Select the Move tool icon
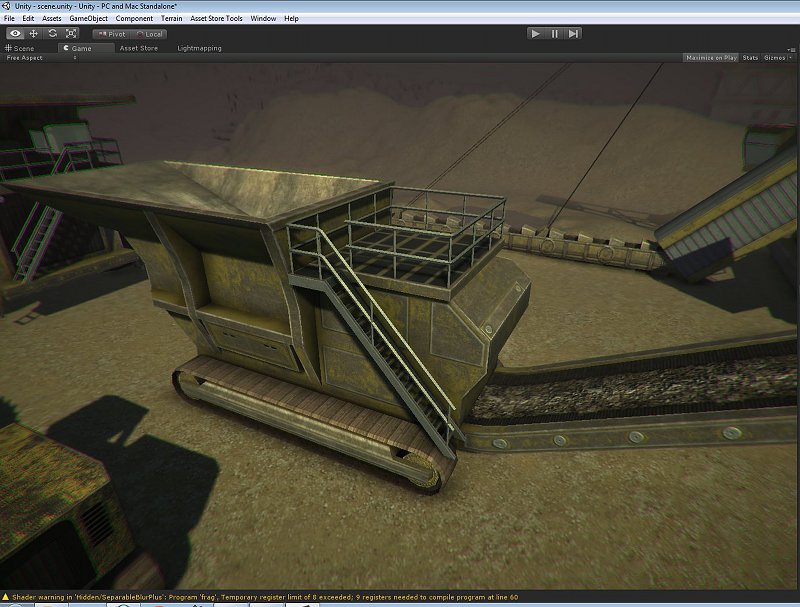800x607 pixels. click(34, 34)
